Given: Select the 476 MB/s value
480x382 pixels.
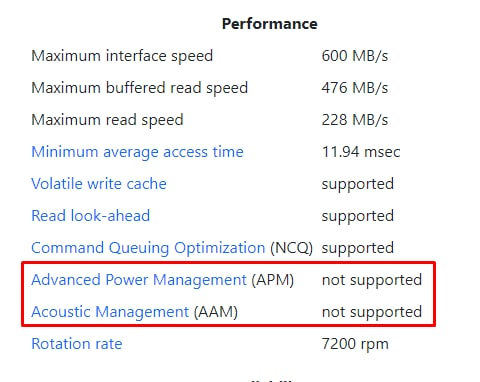Looking at the screenshot, I should [355, 88].
